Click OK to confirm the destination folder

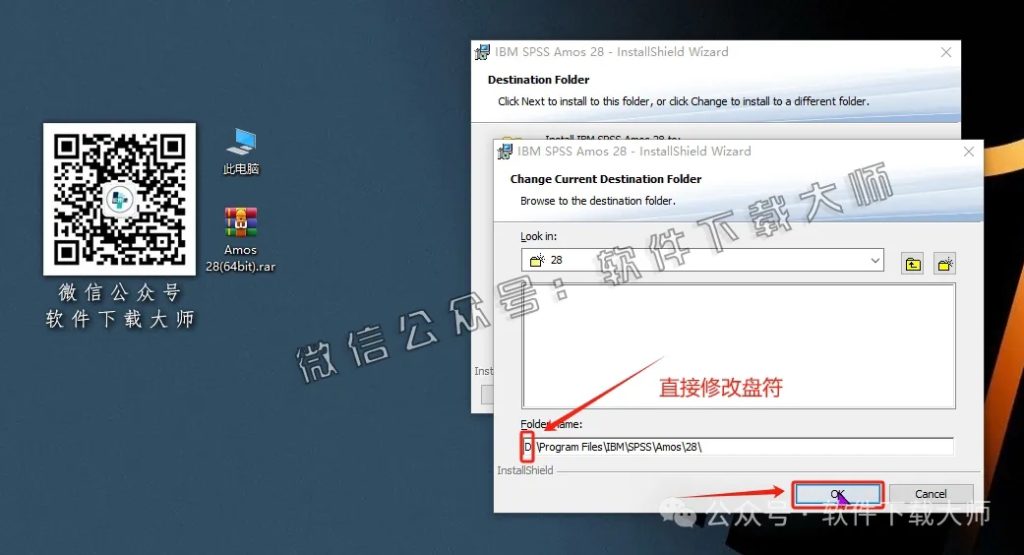[x=838, y=494]
